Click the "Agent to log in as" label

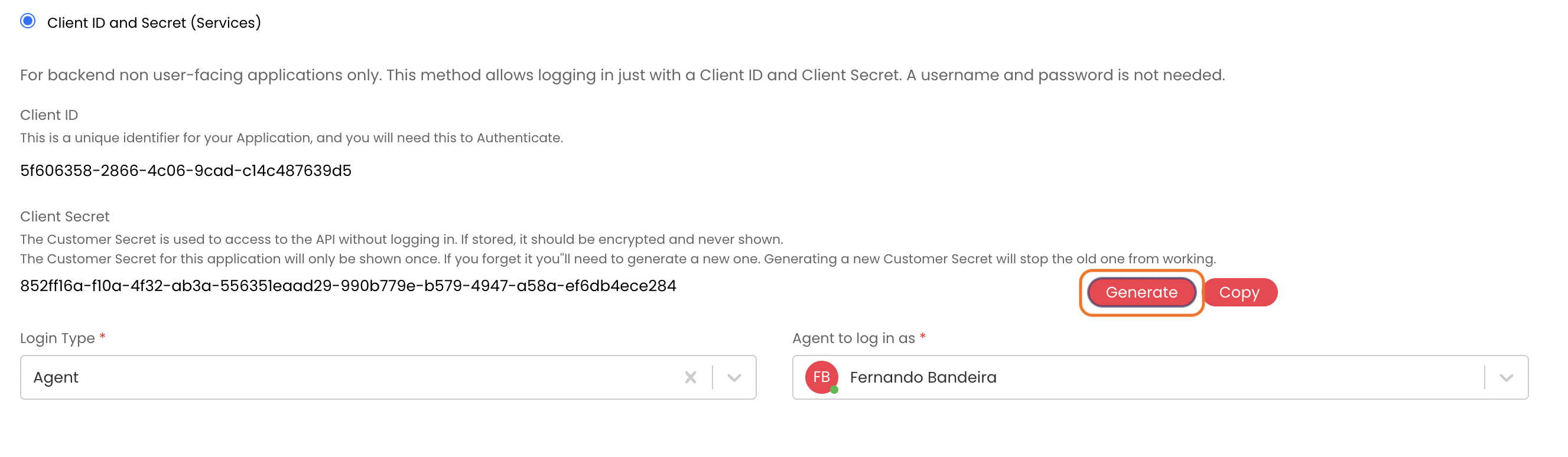pyautogui.click(x=853, y=338)
